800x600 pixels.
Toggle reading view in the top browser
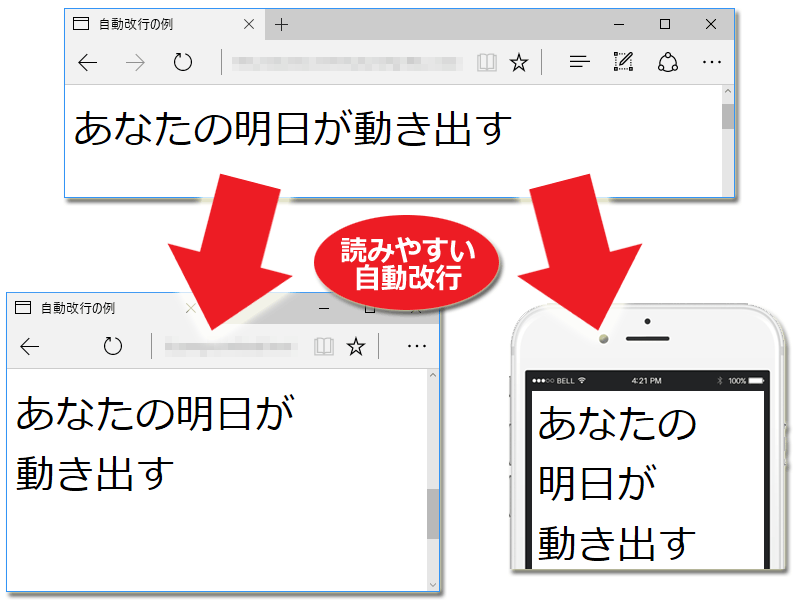click(487, 62)
